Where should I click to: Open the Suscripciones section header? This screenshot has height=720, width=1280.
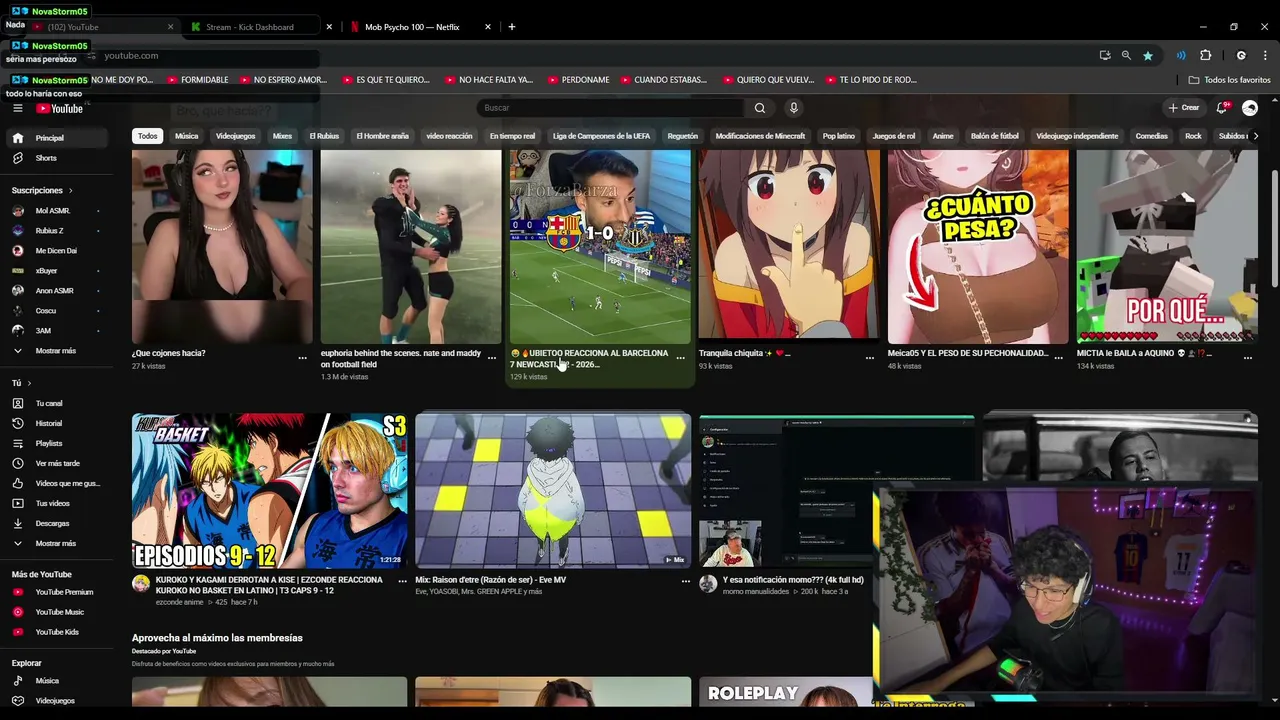42,190
